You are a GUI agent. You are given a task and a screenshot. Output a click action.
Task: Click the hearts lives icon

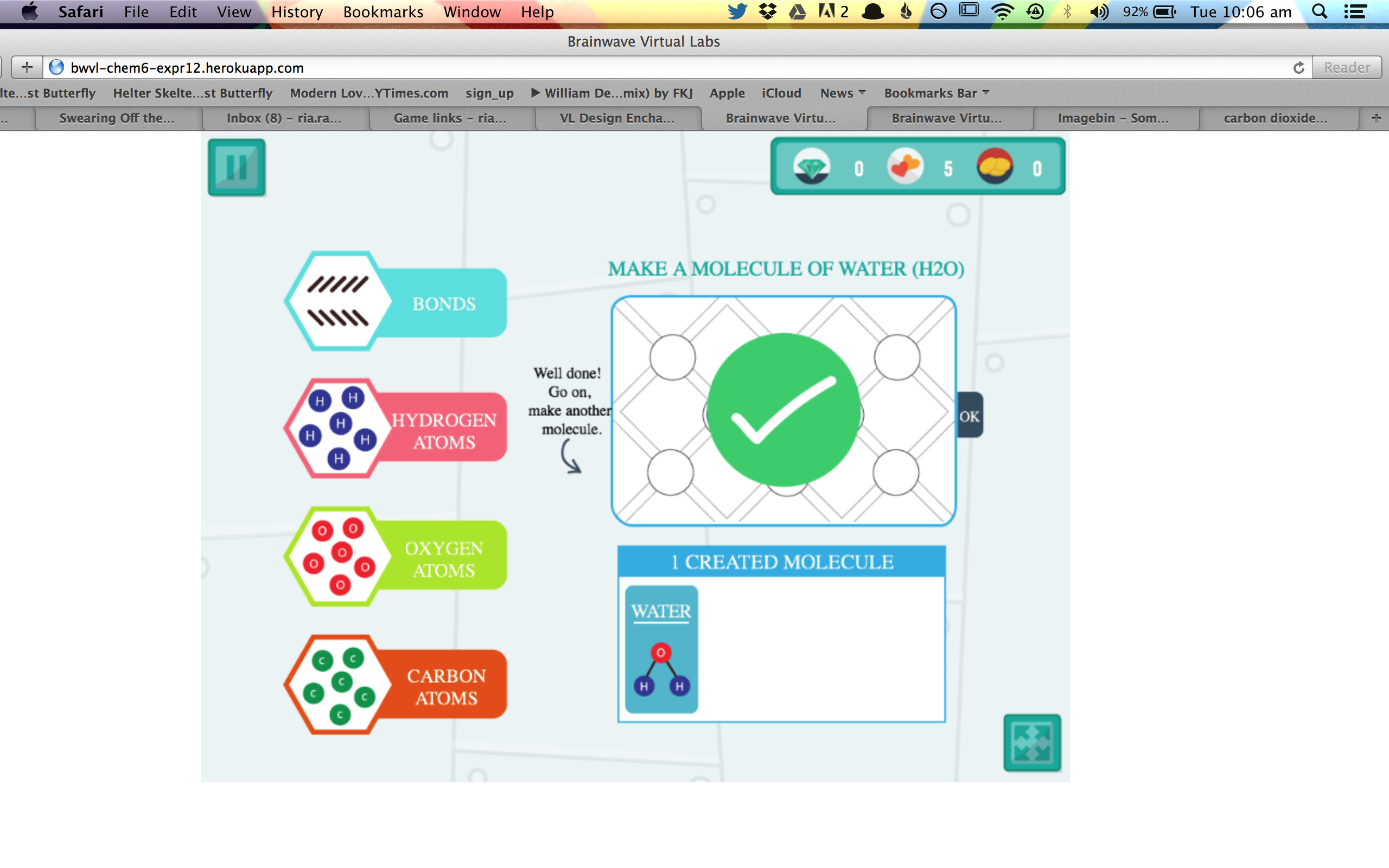[x=905, y=167]
